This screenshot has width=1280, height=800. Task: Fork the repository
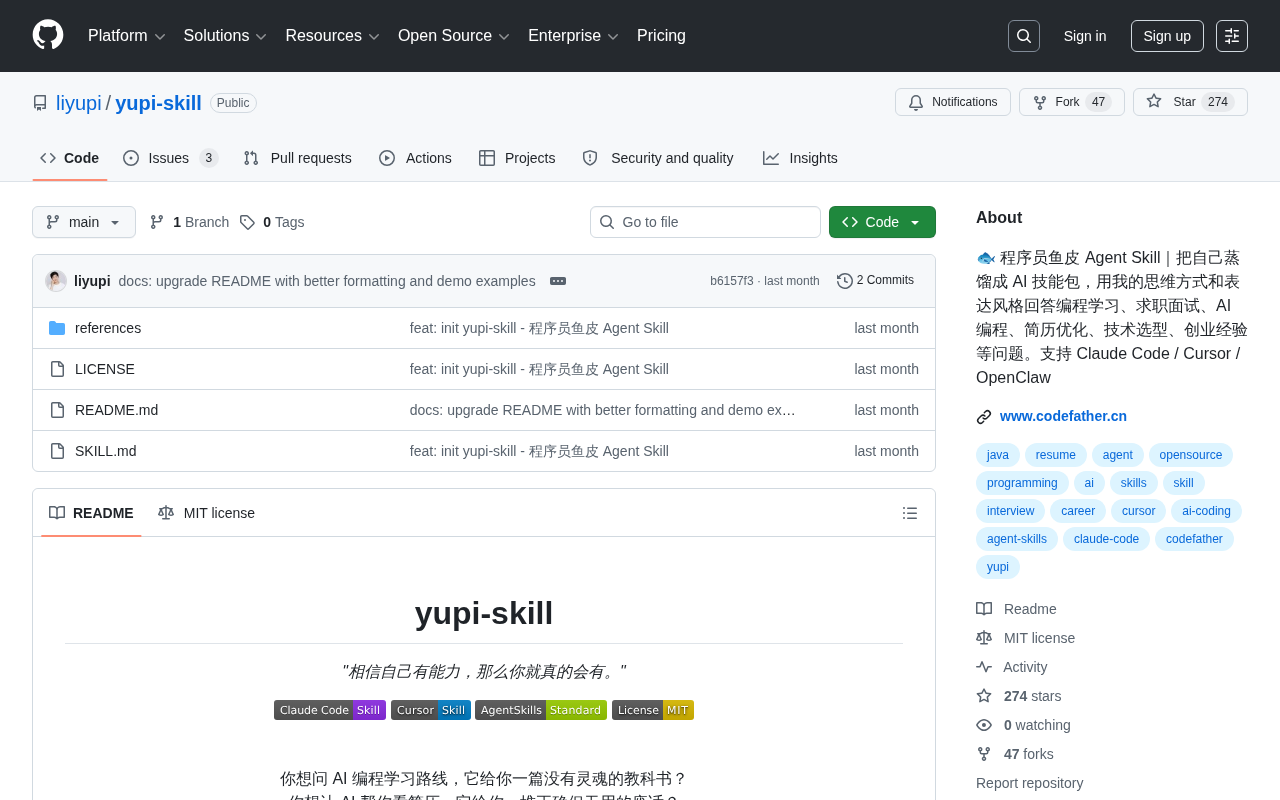pyautogui.click(x=1072, y=102)
